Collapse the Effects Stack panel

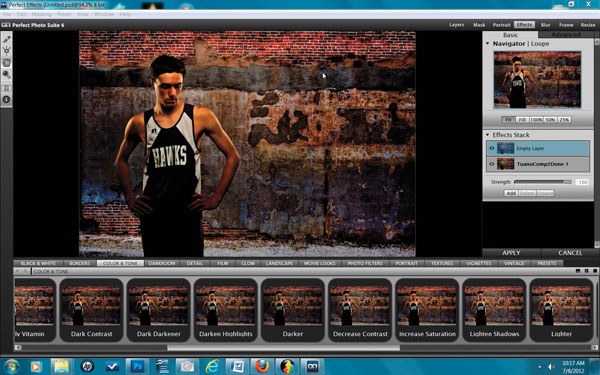coord(488,135)
